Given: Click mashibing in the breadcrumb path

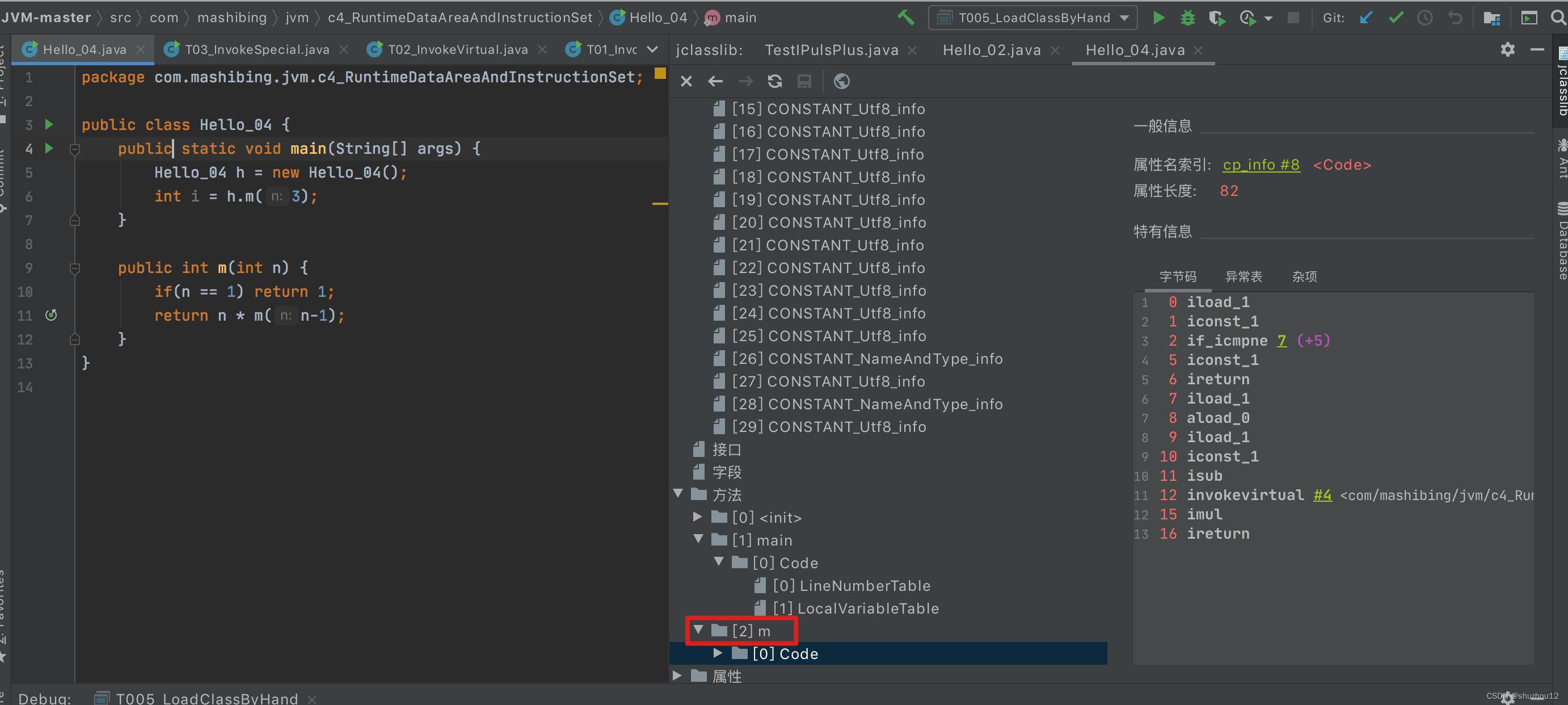Looking at the screenshot, I should 232,18.
